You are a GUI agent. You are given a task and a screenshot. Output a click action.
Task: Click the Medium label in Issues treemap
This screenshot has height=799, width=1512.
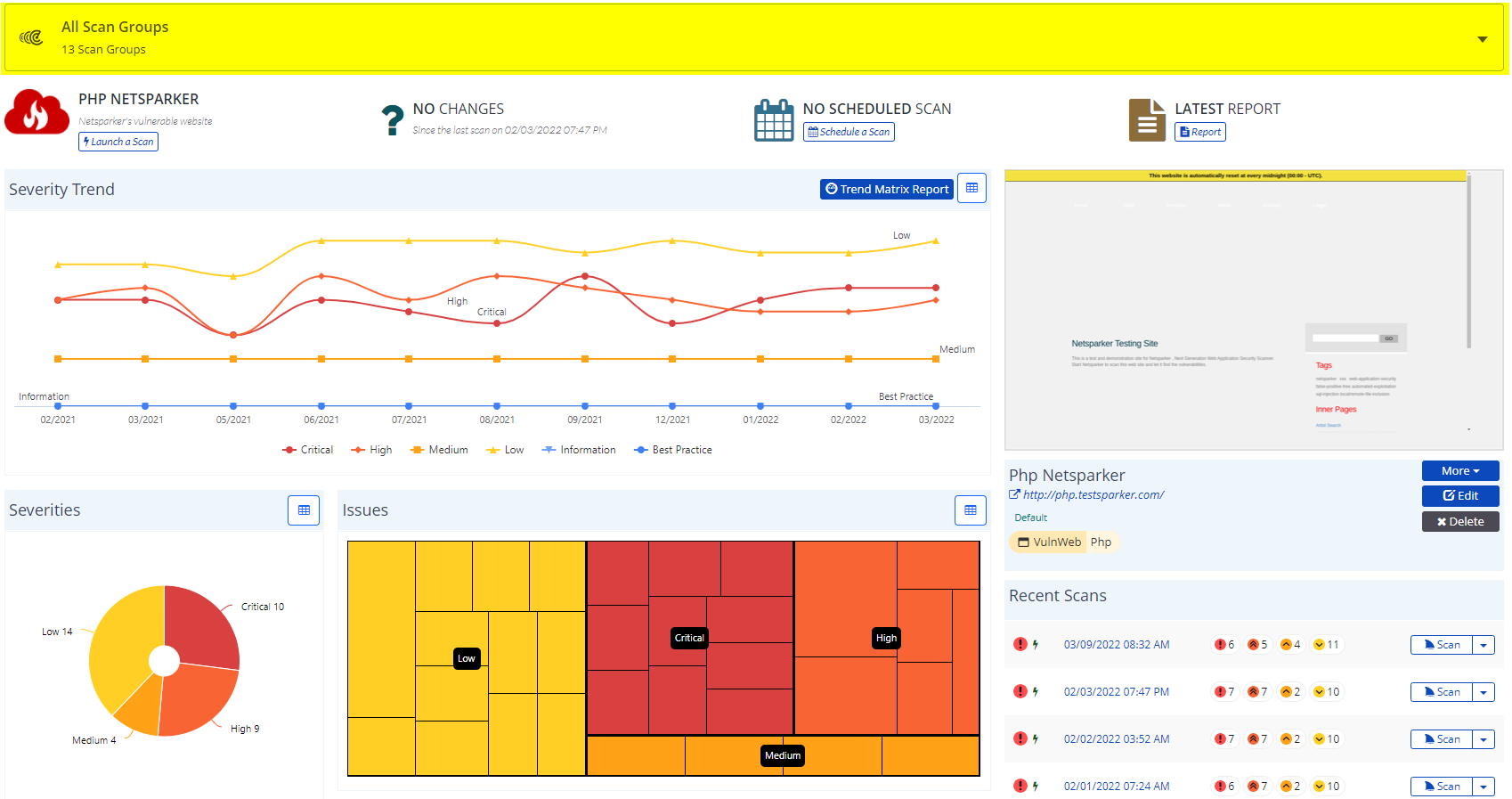783,755
